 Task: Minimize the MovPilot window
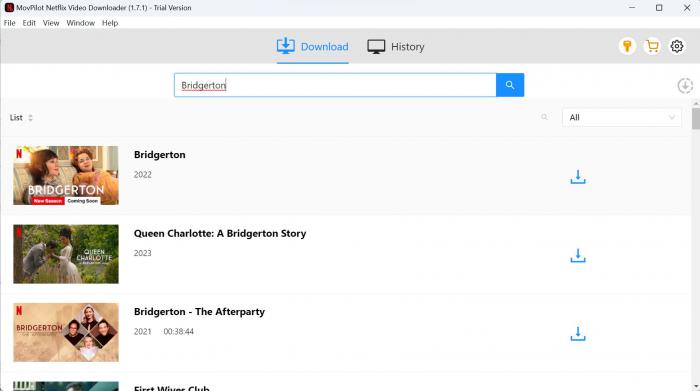(x=632, y=8)
